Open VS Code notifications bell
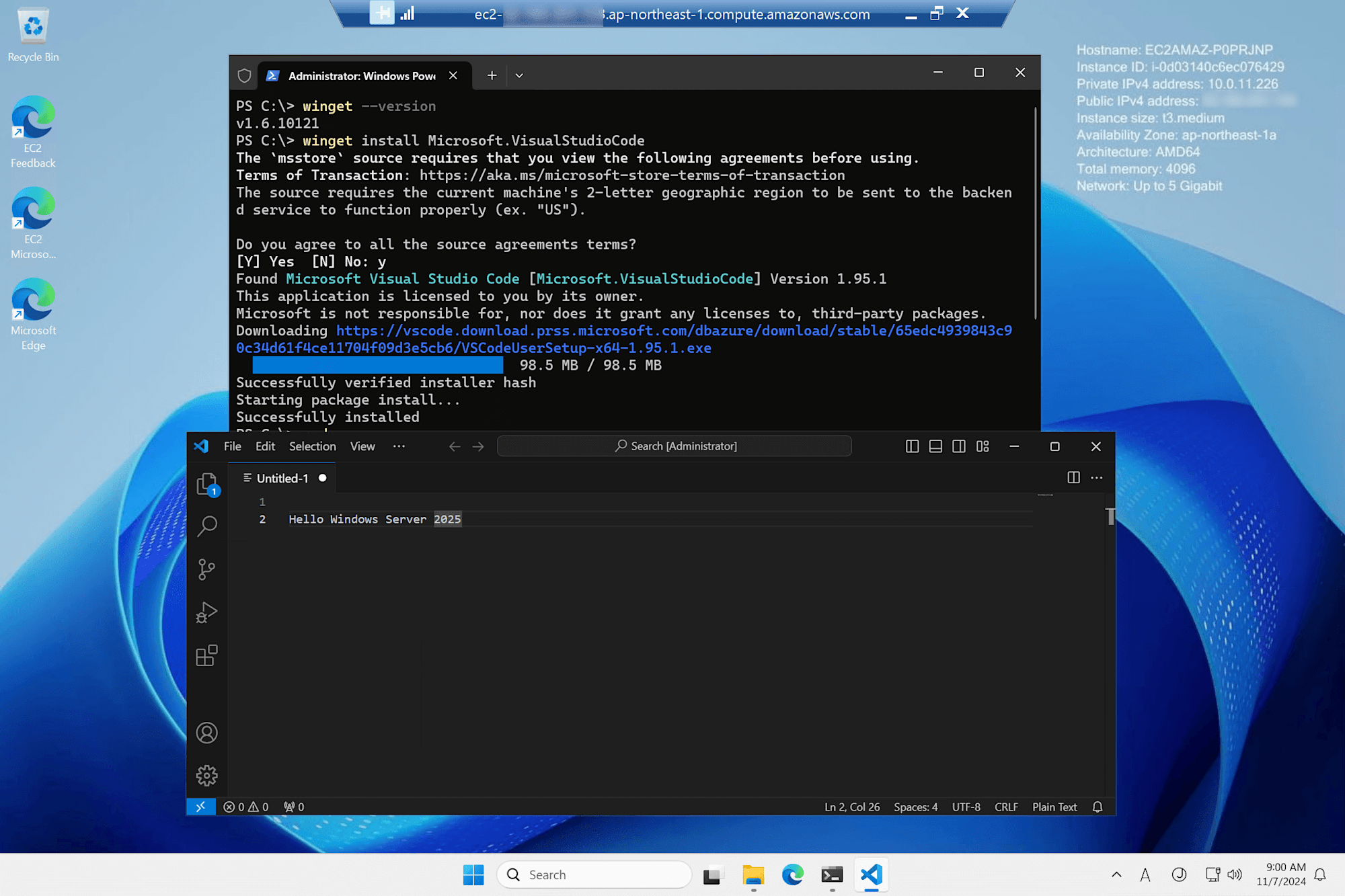The height and width of the screenshot is (896, 1345). point(1098,807)
